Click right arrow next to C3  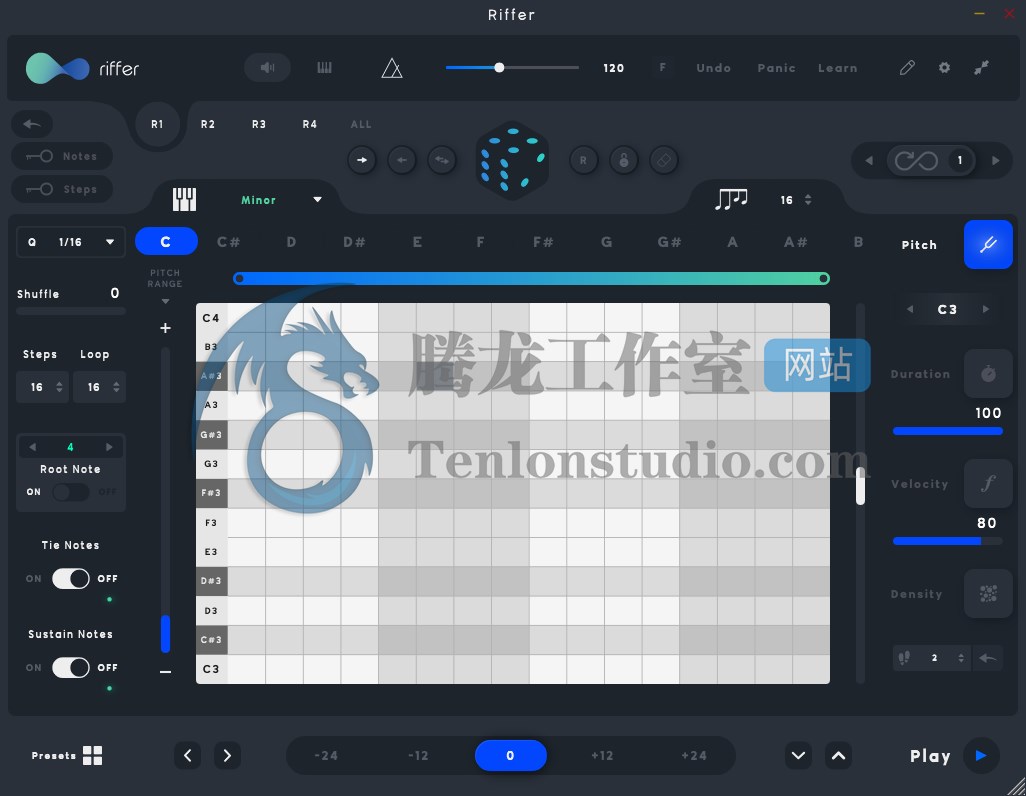point(985,309)
